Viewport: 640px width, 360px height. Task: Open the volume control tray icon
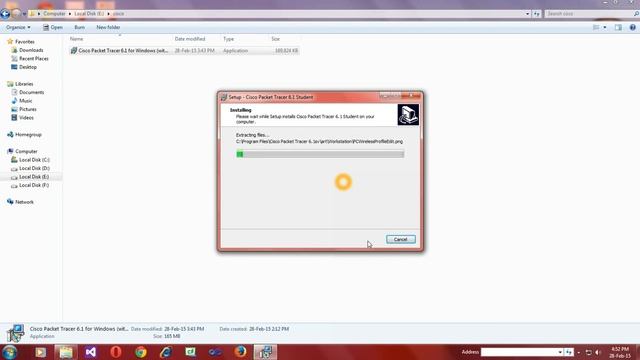click(x=598, y=352)
